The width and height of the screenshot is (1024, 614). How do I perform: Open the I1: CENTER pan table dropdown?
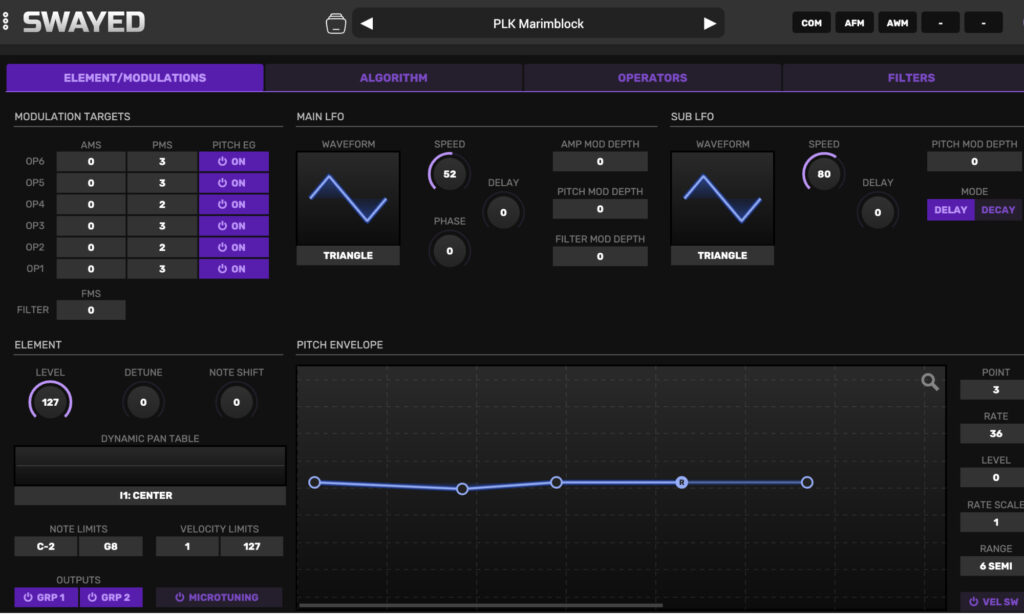tap(150, 496)
